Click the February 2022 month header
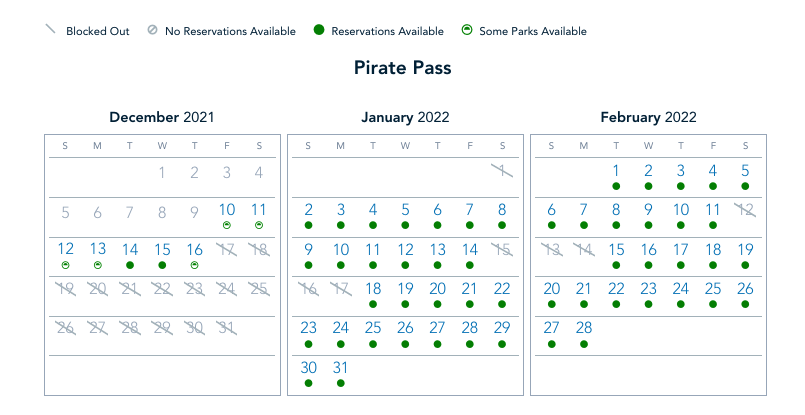This screenshot has width=805, height=415. (x=648, y=117)
